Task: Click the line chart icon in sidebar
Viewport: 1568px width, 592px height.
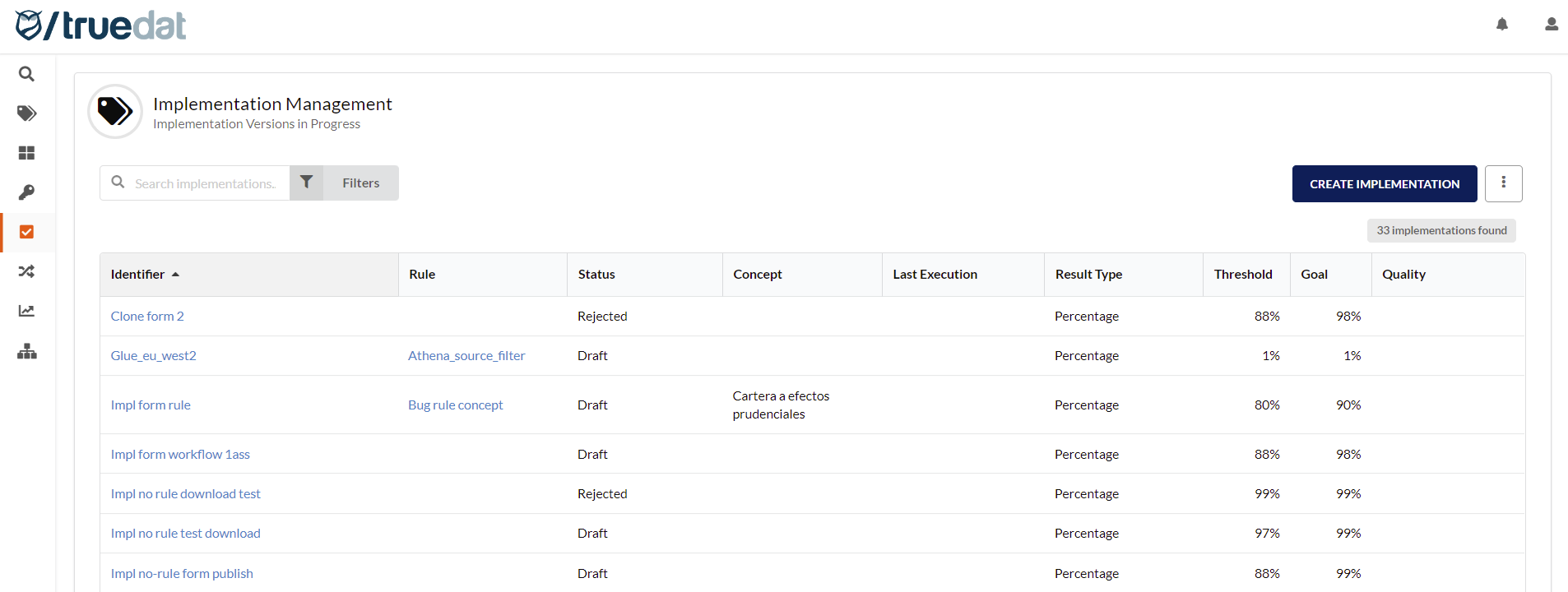Action: 26,311
